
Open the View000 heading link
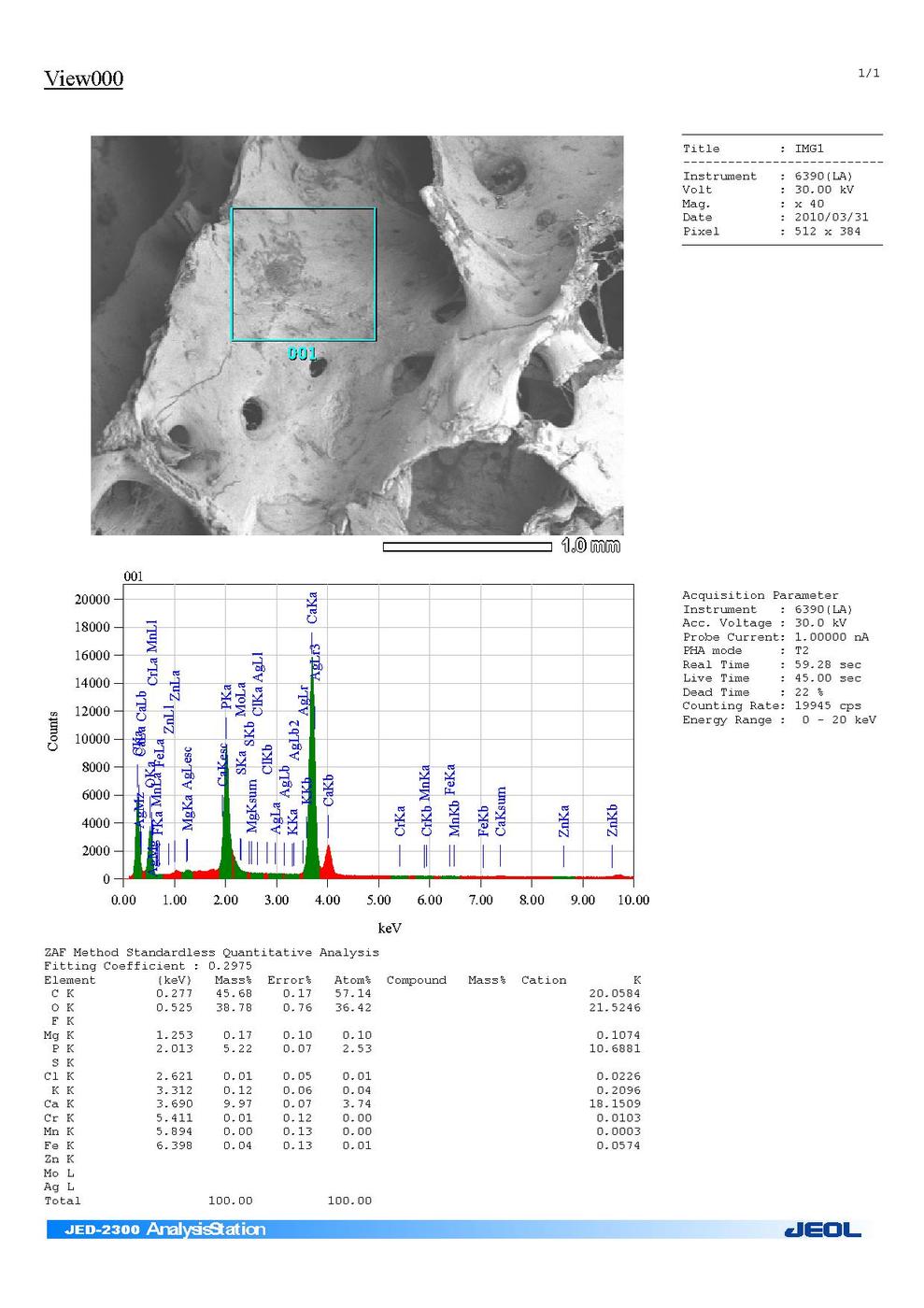(x=83, y=78)
